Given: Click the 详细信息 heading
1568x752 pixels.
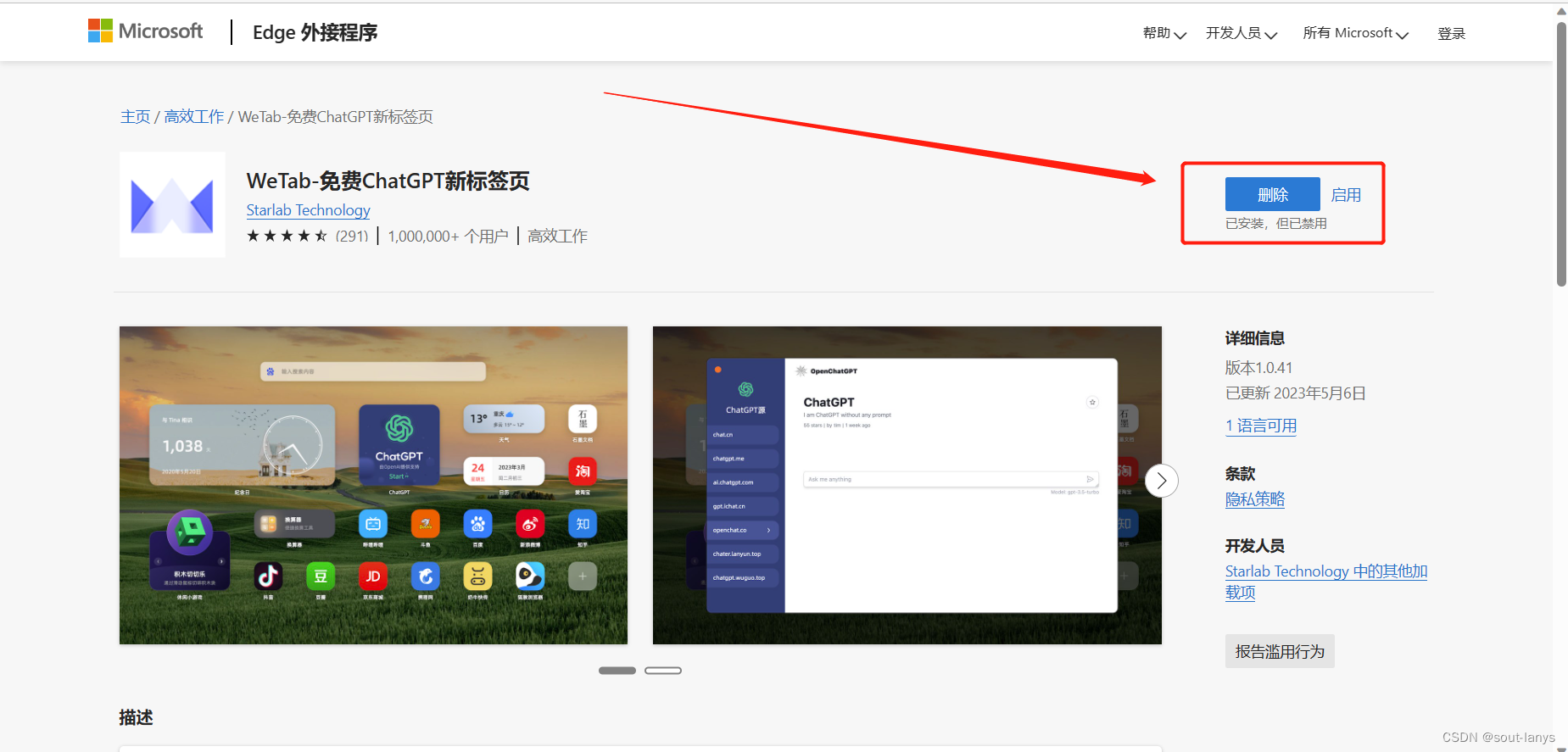Looking at the screenshot, I should coord(1255,338).
